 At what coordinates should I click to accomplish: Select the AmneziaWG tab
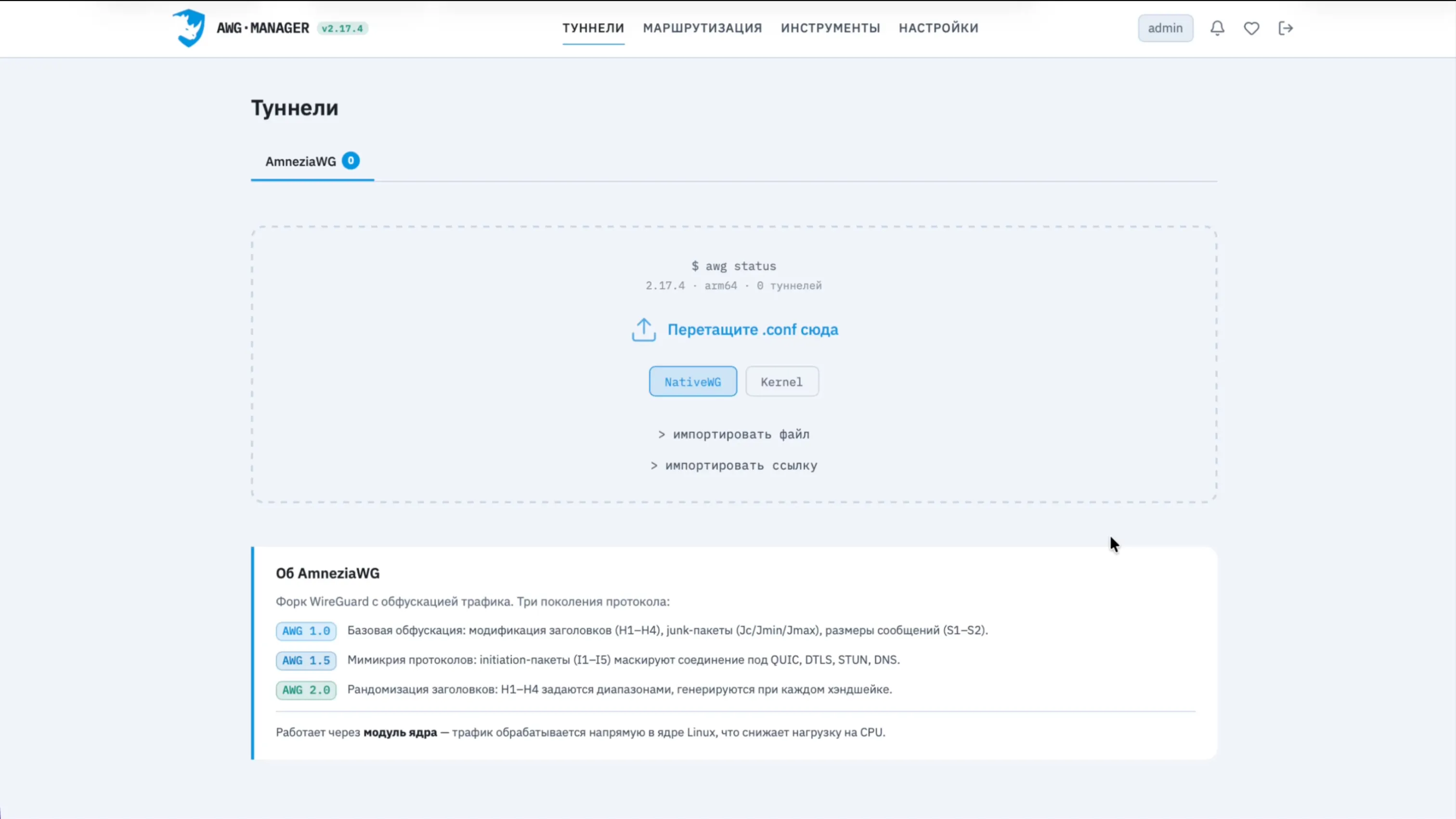pos(312,162)
